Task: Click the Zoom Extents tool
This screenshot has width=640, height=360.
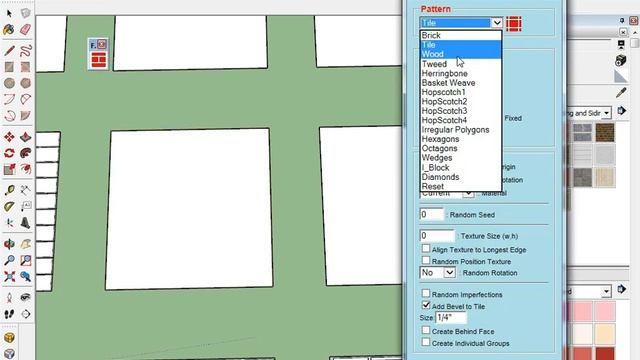Action: (x=9, y=276)
